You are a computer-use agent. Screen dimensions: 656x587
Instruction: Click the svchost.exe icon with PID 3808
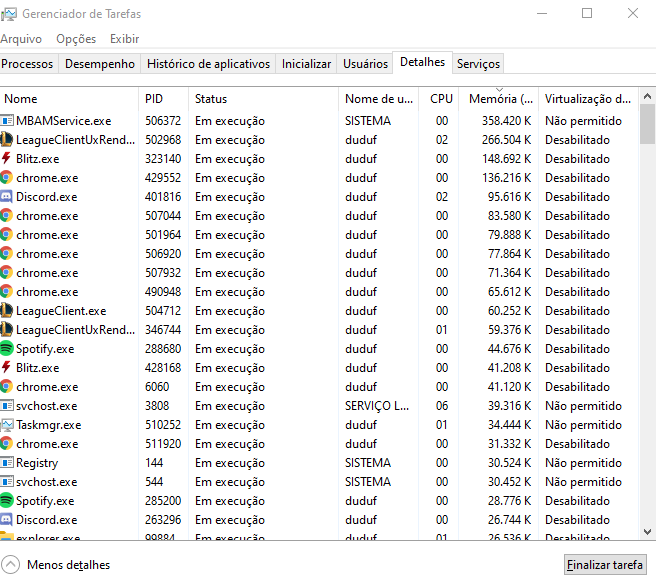[x=7, y=406]
